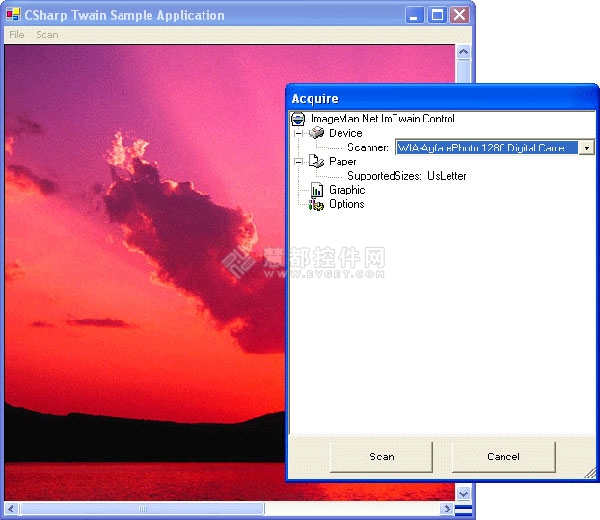Screen dimensions: 600x520
Task: Click the vertical scrollbar up arrow
Action: pyautogui.click(x=463, y=52)
